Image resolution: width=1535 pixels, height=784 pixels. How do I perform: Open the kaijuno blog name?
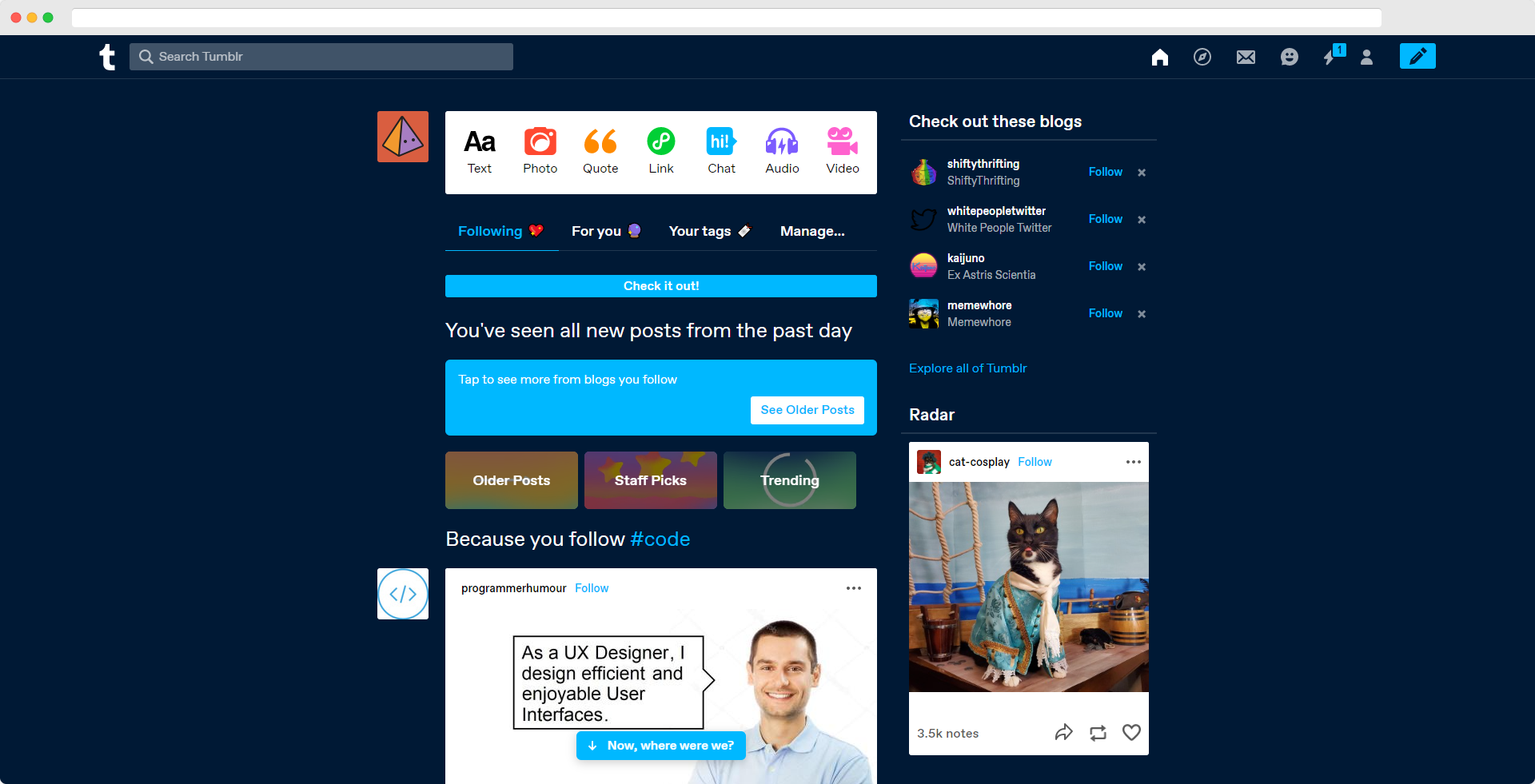click(x=966, y=258)
